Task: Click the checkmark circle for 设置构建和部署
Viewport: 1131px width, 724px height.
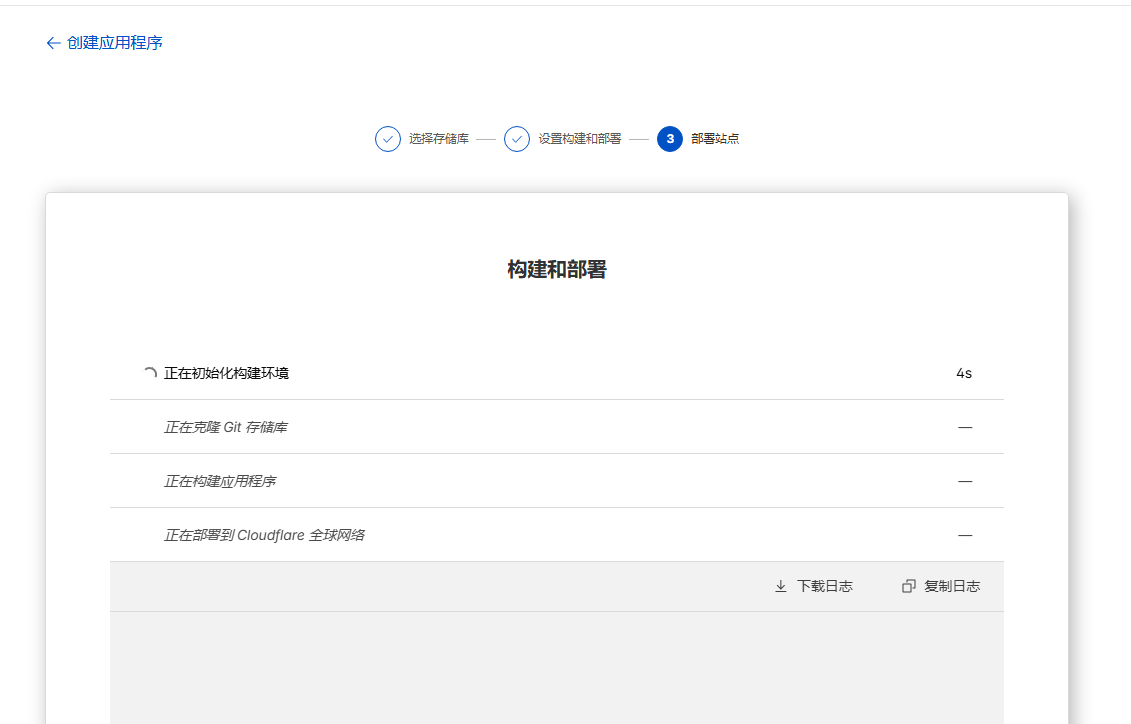Action: pos(517,139)
